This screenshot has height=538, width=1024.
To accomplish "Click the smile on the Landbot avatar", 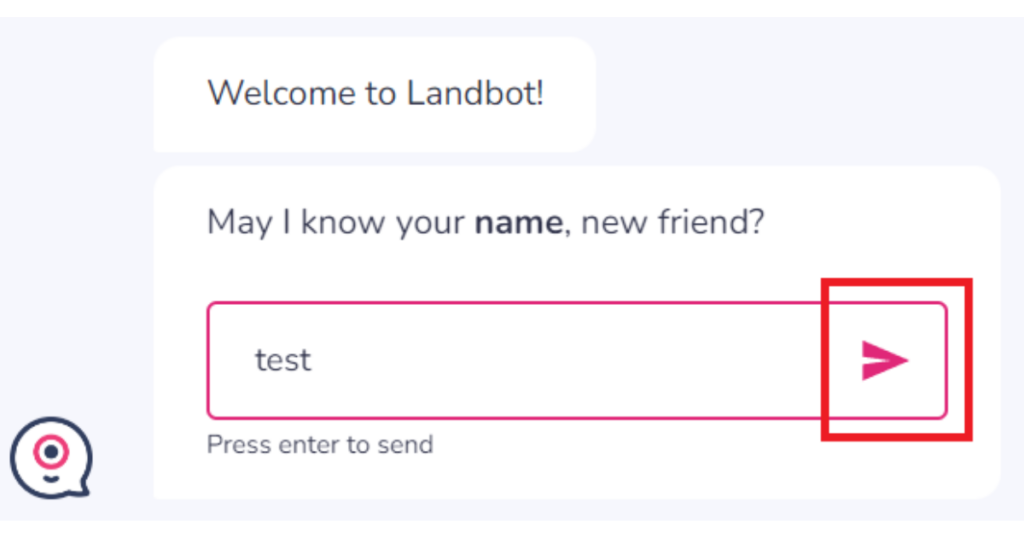I will pos(51,475).
